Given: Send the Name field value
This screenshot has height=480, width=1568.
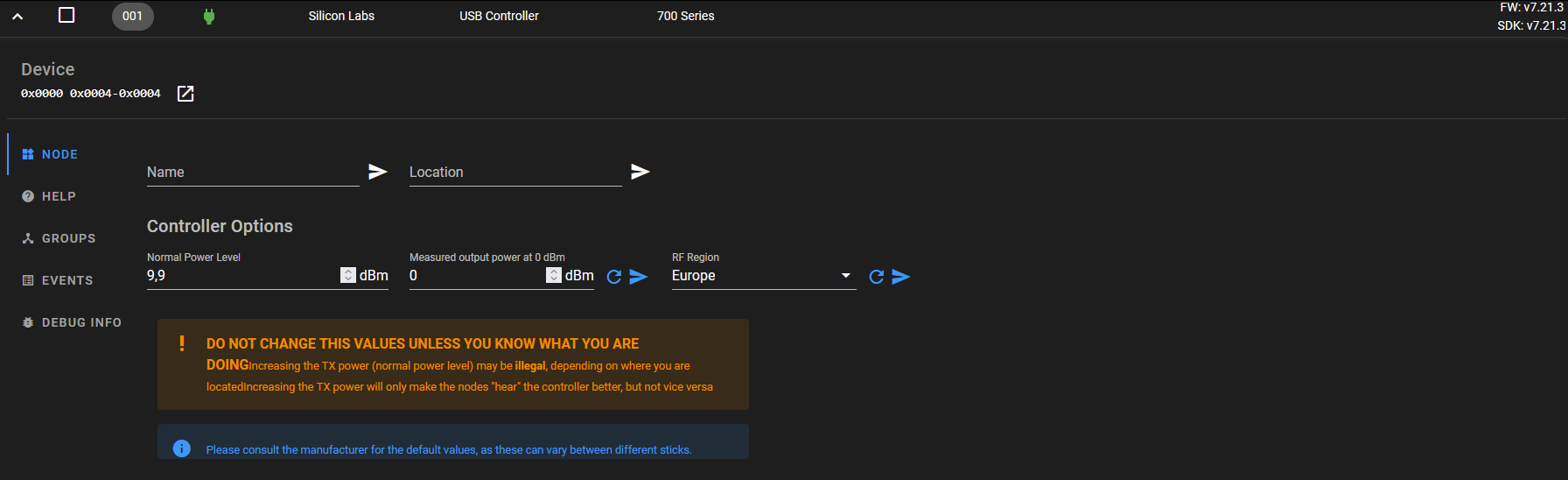Looking at the screenshot, I should click(377, 172).
